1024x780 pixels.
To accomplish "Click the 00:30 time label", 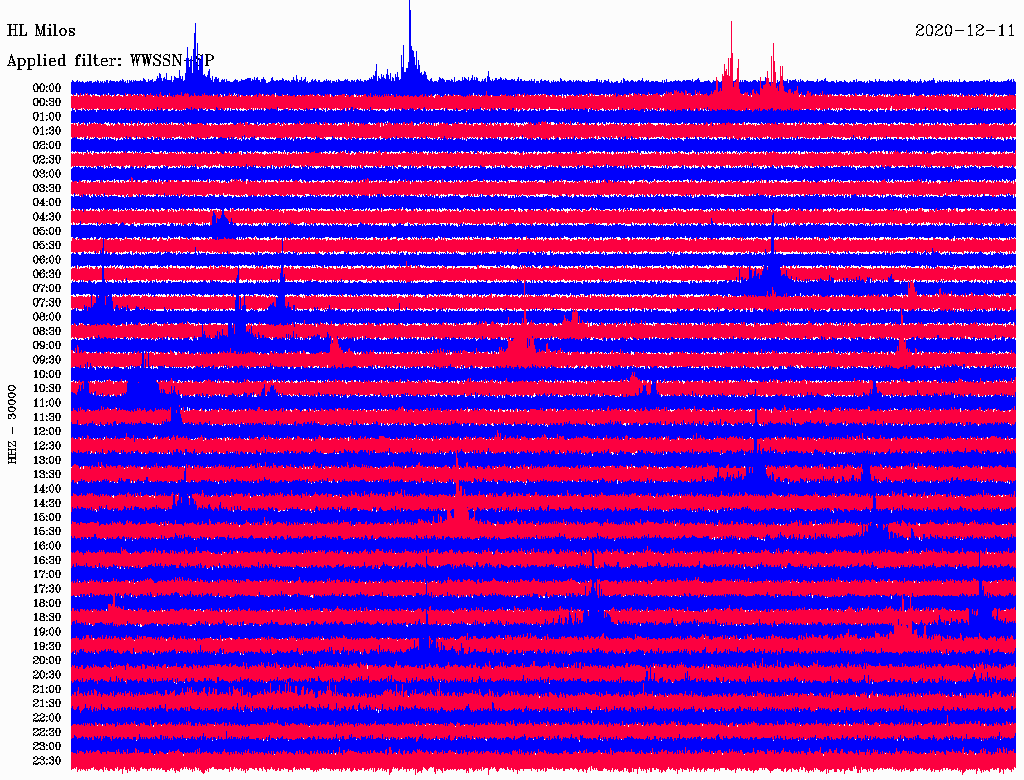I will [47, 103].
